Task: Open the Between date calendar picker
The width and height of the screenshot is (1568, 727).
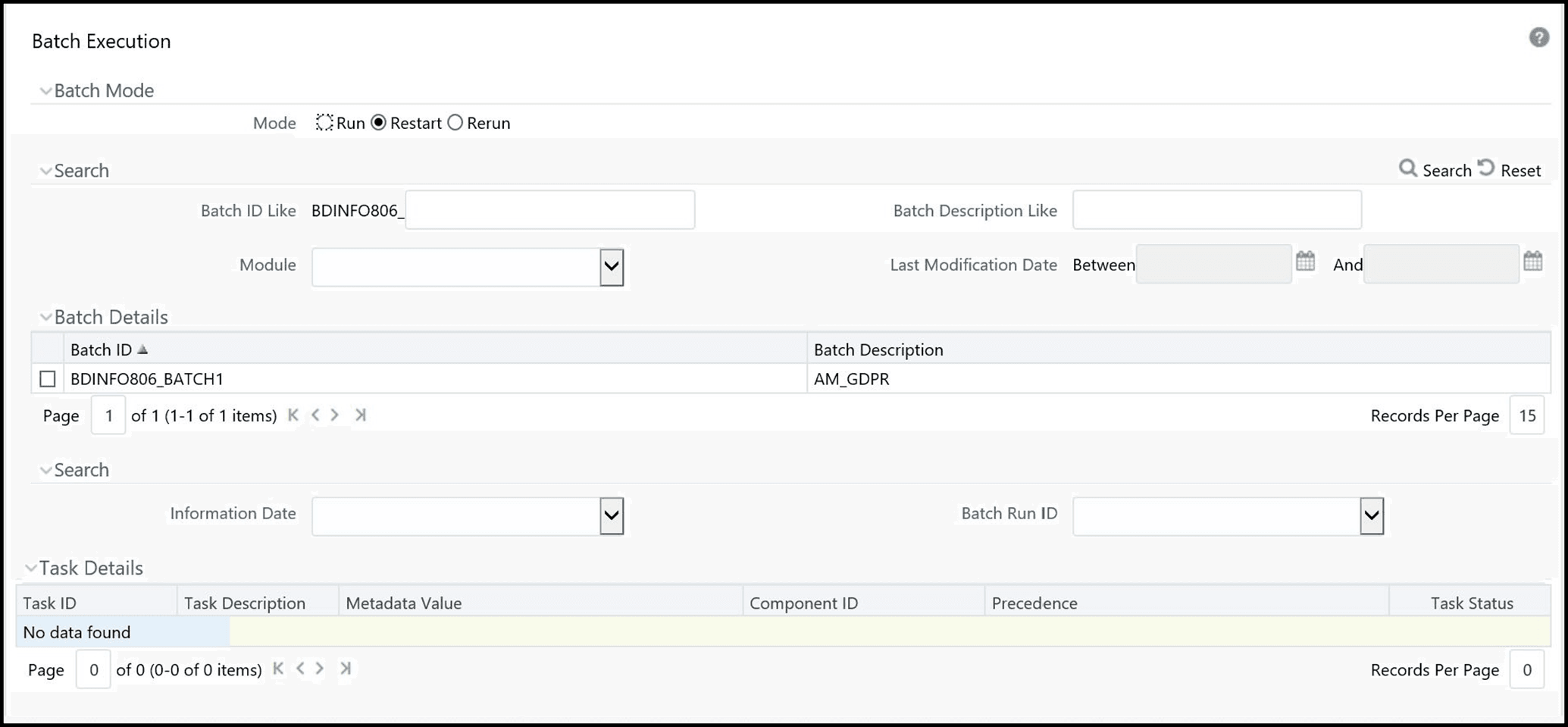Action: pyautogui.click(x=1305, y=262)
